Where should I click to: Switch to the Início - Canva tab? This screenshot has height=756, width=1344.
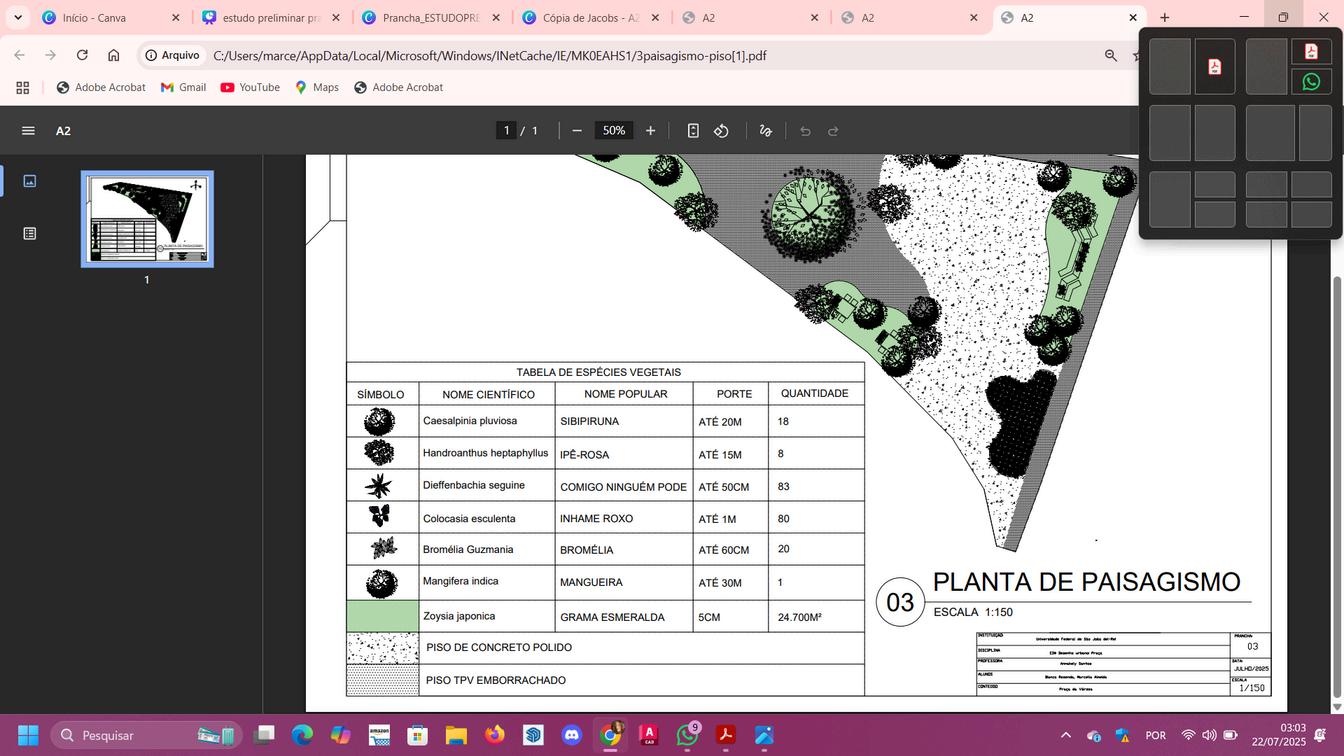click(x=110, y=18)
